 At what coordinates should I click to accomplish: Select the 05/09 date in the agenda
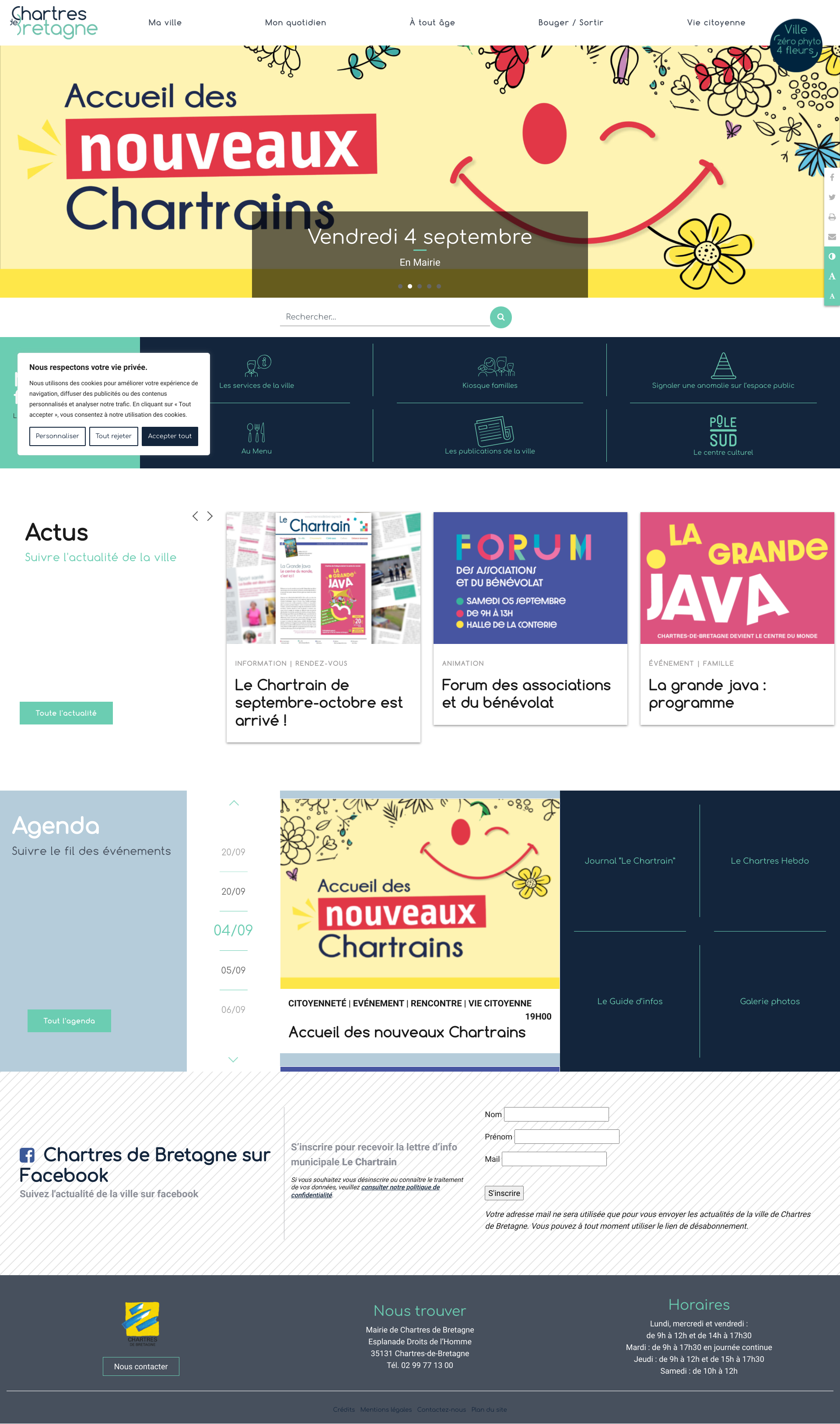(x=233, y=970)
